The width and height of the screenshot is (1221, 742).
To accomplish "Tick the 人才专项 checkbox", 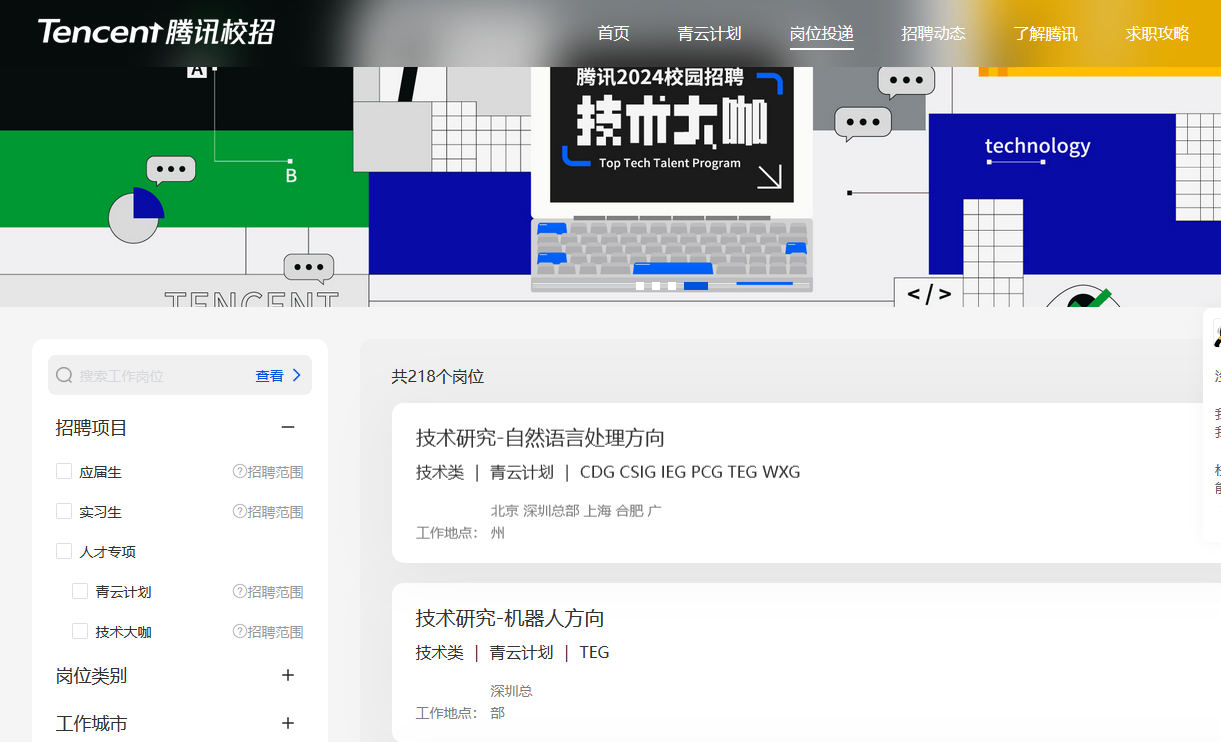I will click(x=64, y=551).
